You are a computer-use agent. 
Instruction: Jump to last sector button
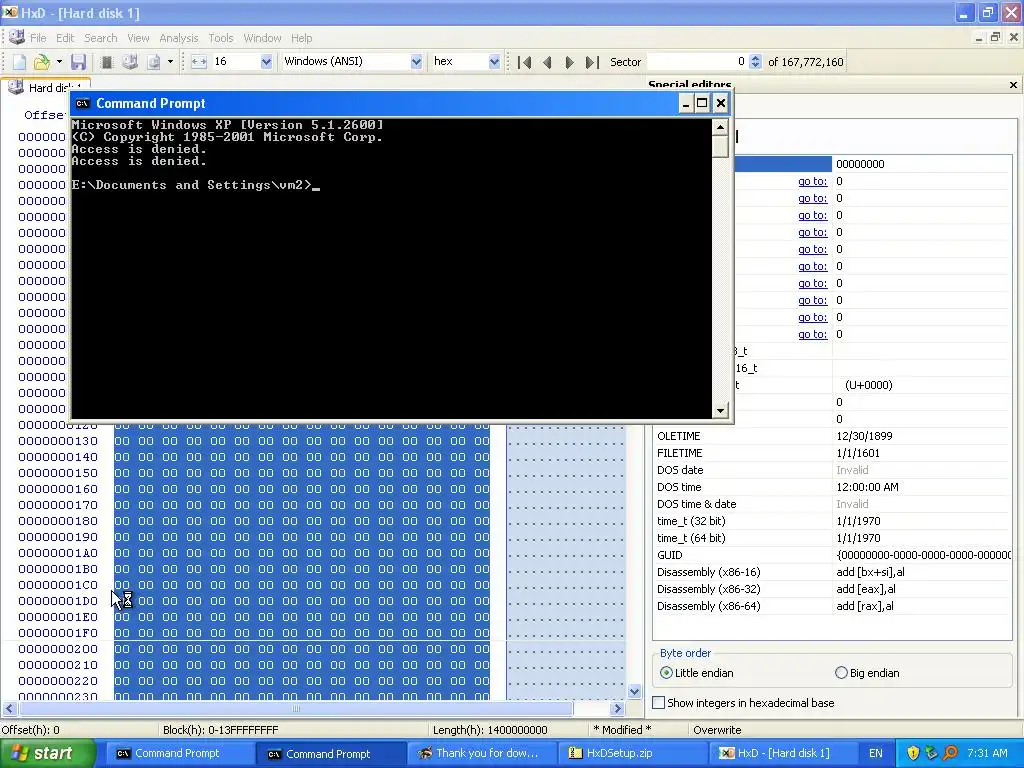tap(592, 62)
